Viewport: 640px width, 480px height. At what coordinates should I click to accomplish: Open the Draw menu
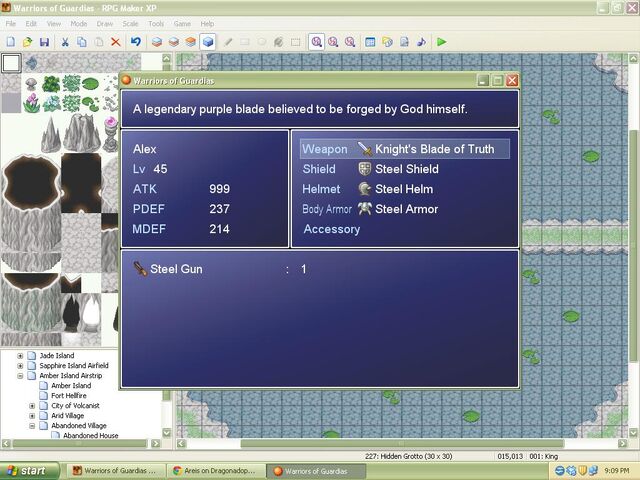tap(104, 24)
